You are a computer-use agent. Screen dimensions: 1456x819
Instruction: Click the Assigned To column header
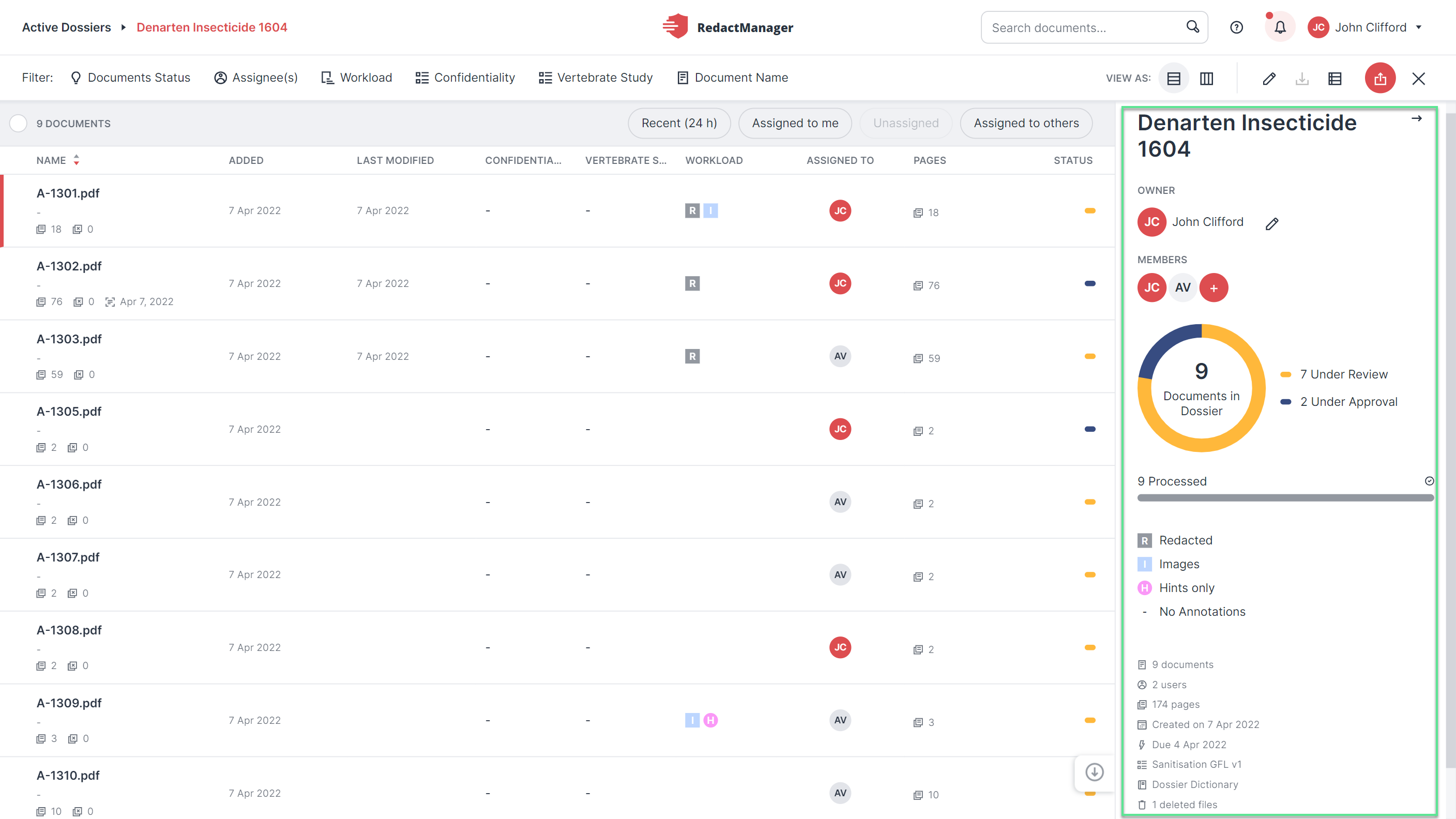[840, 160]
